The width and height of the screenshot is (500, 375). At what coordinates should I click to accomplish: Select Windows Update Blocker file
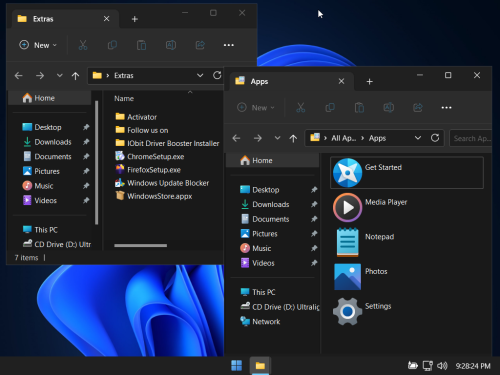tap(162, 183)
